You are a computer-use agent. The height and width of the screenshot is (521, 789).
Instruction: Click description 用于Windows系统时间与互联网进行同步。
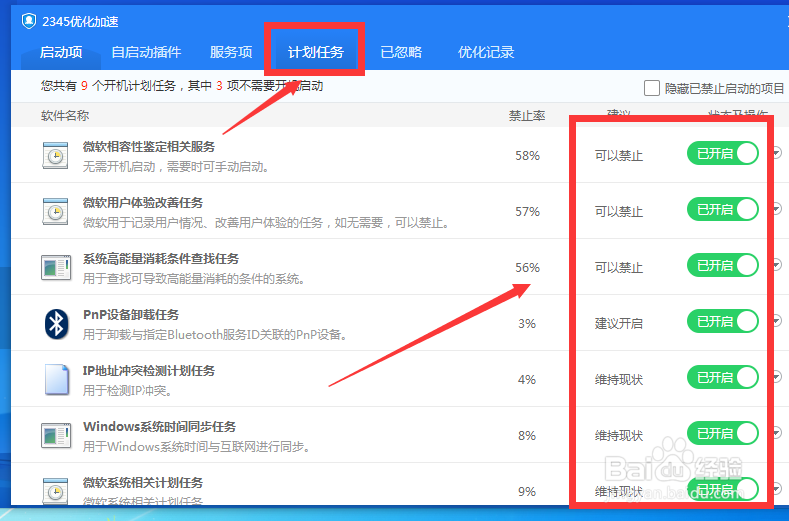point(196,446)
